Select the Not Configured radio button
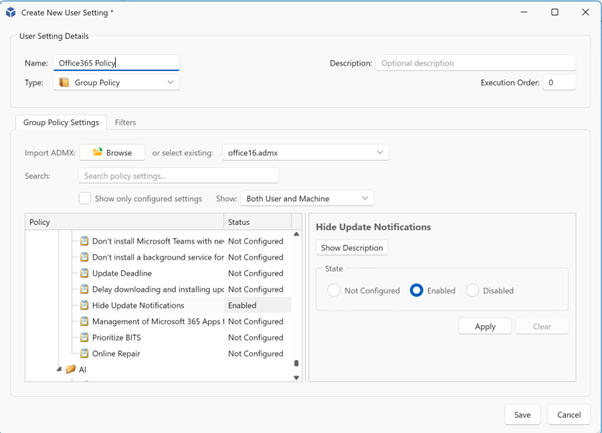 [x=335, y=291]
